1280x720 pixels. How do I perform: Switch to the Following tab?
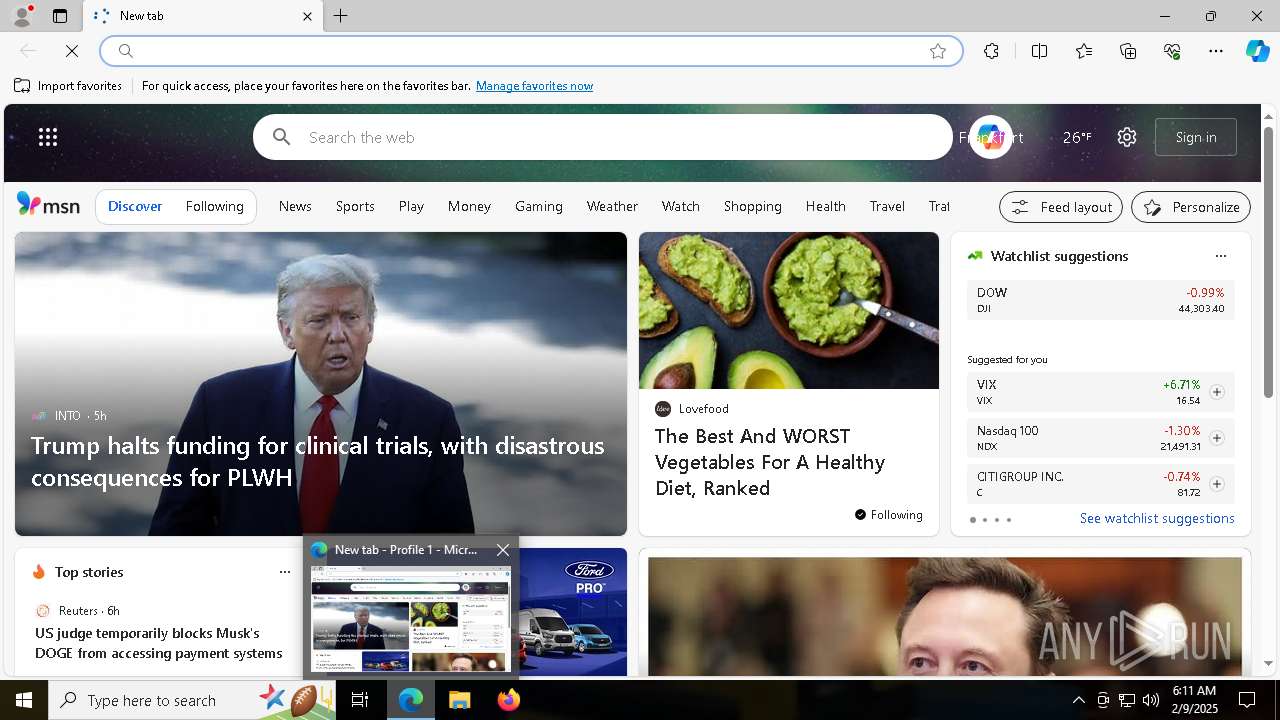coord(215,207)
